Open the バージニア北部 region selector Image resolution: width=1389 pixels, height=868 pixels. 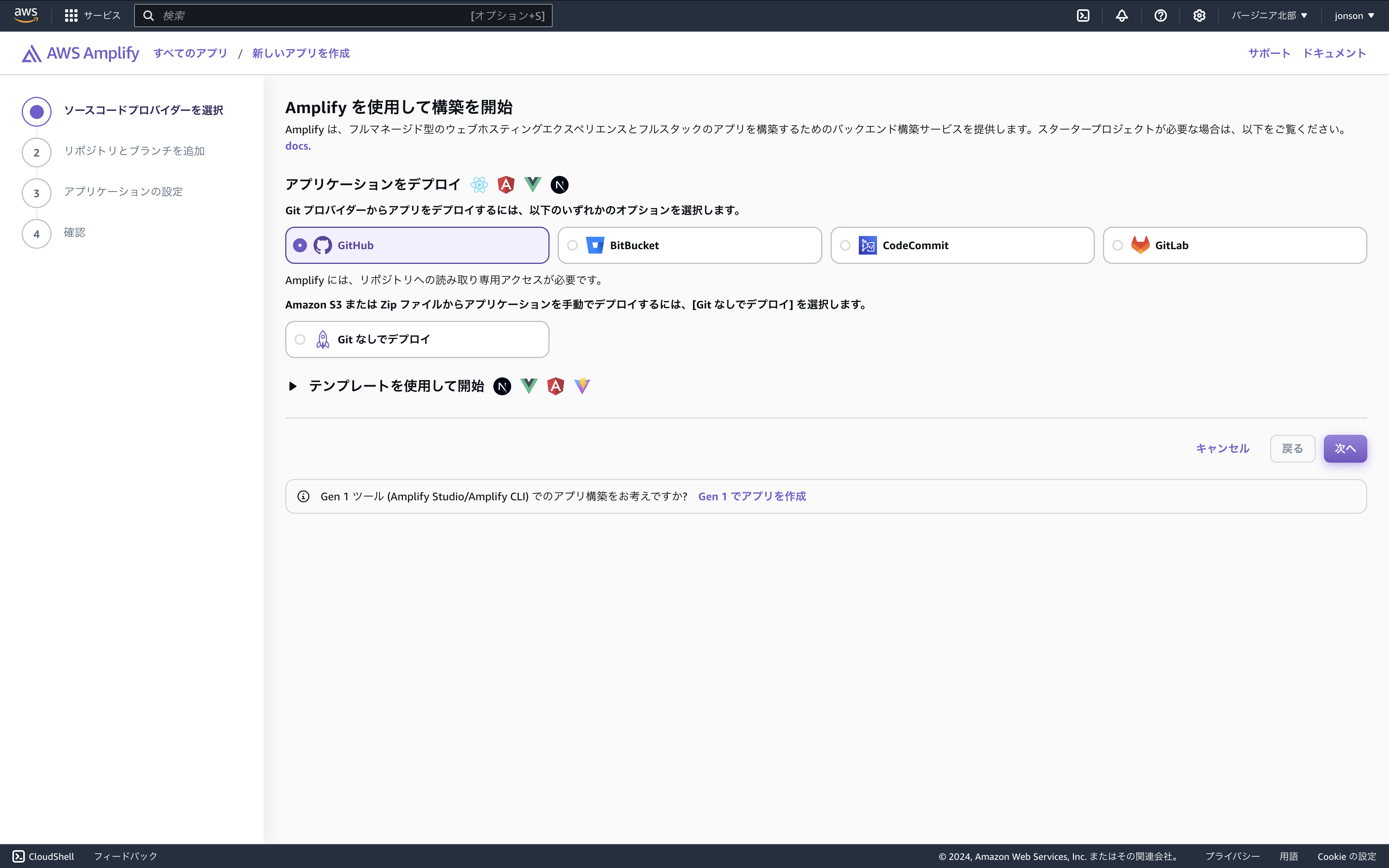pos(1269,15)
